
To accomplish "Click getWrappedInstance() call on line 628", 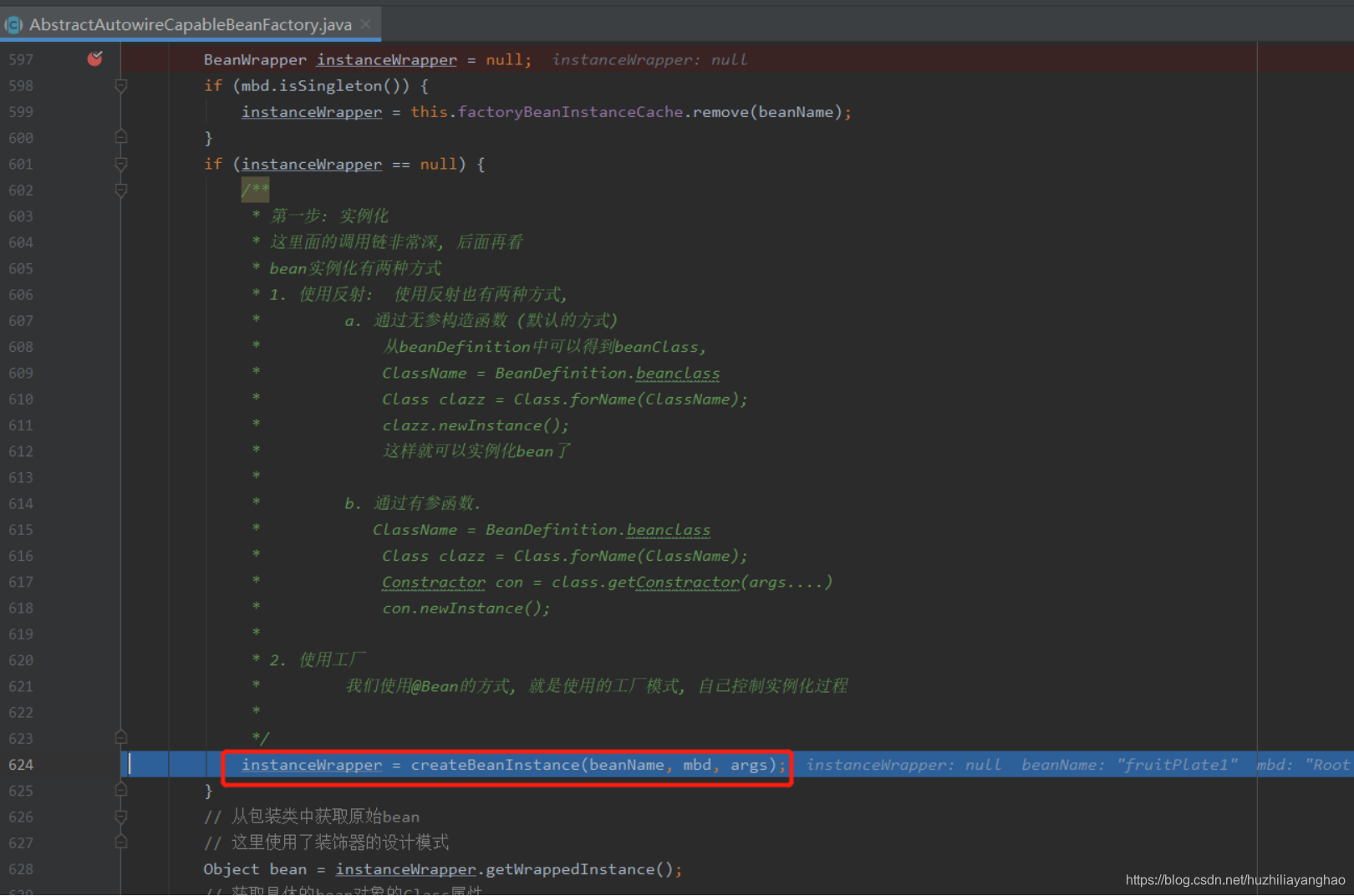I will 579,869.
